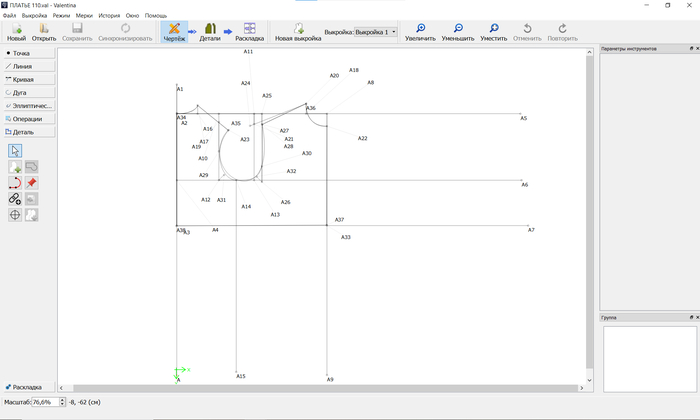Select the red pin tool in toolbox
The image size is (700, 420).
[32, 183]
